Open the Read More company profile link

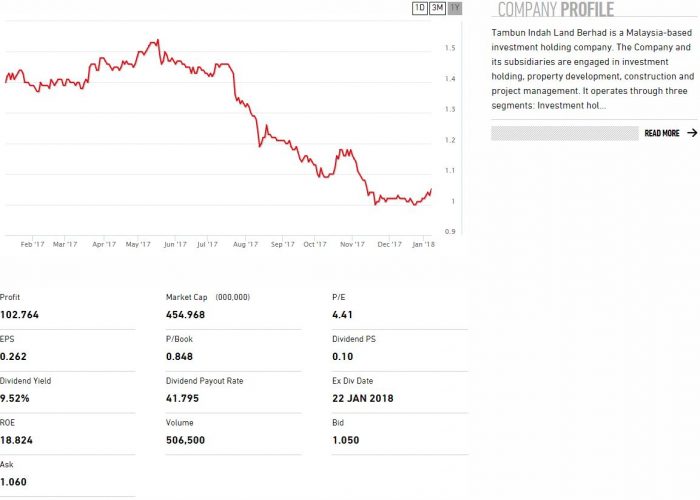[662, 133]
